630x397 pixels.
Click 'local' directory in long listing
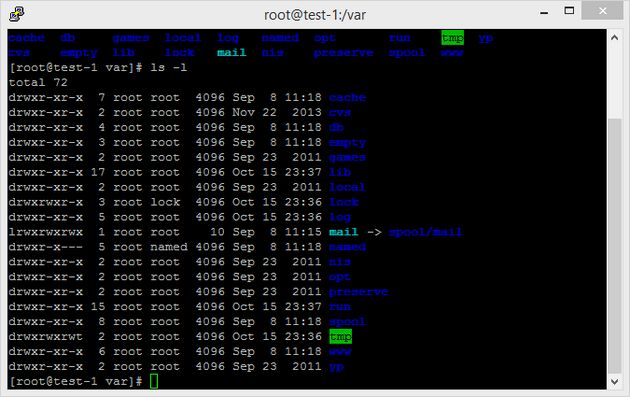(347, 187)
